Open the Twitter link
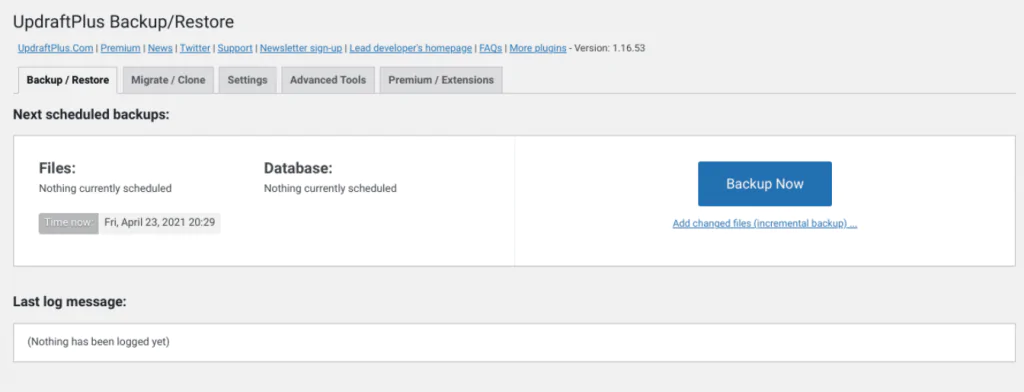 195,48
